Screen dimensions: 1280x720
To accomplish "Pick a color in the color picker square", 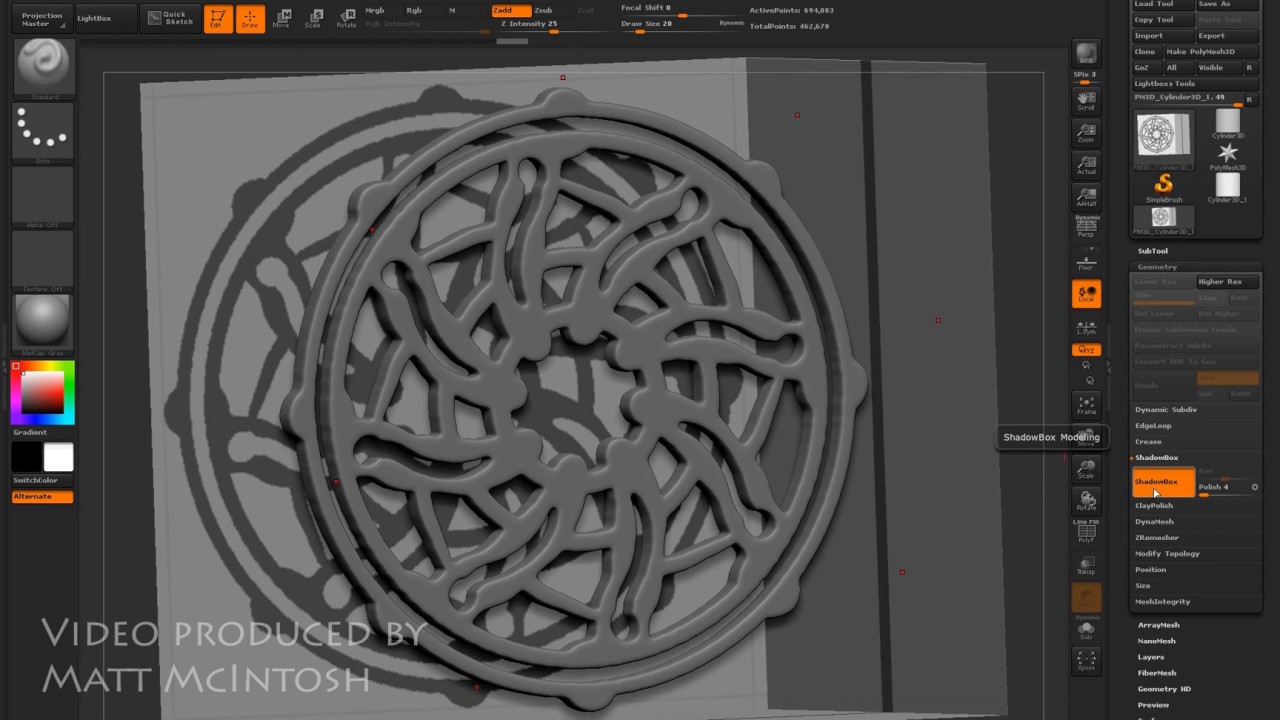I will [x=42, y=392].
